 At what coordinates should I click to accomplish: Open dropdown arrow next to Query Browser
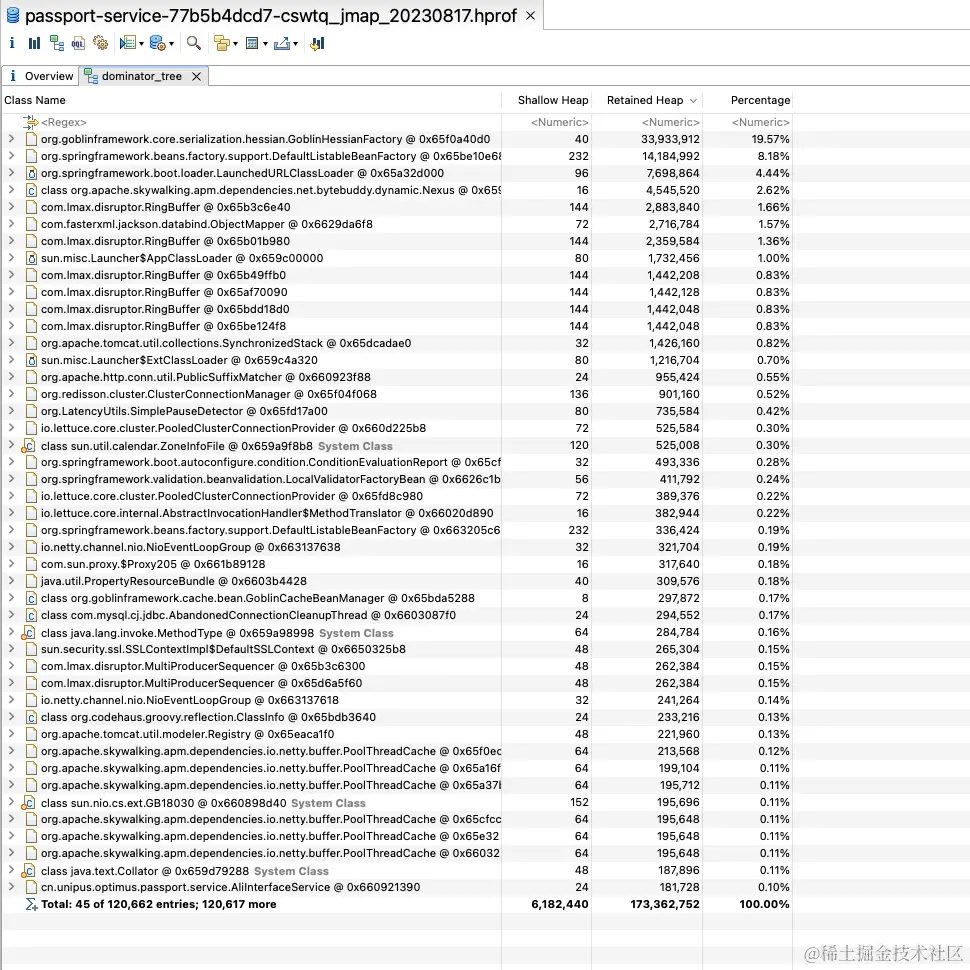171,43
